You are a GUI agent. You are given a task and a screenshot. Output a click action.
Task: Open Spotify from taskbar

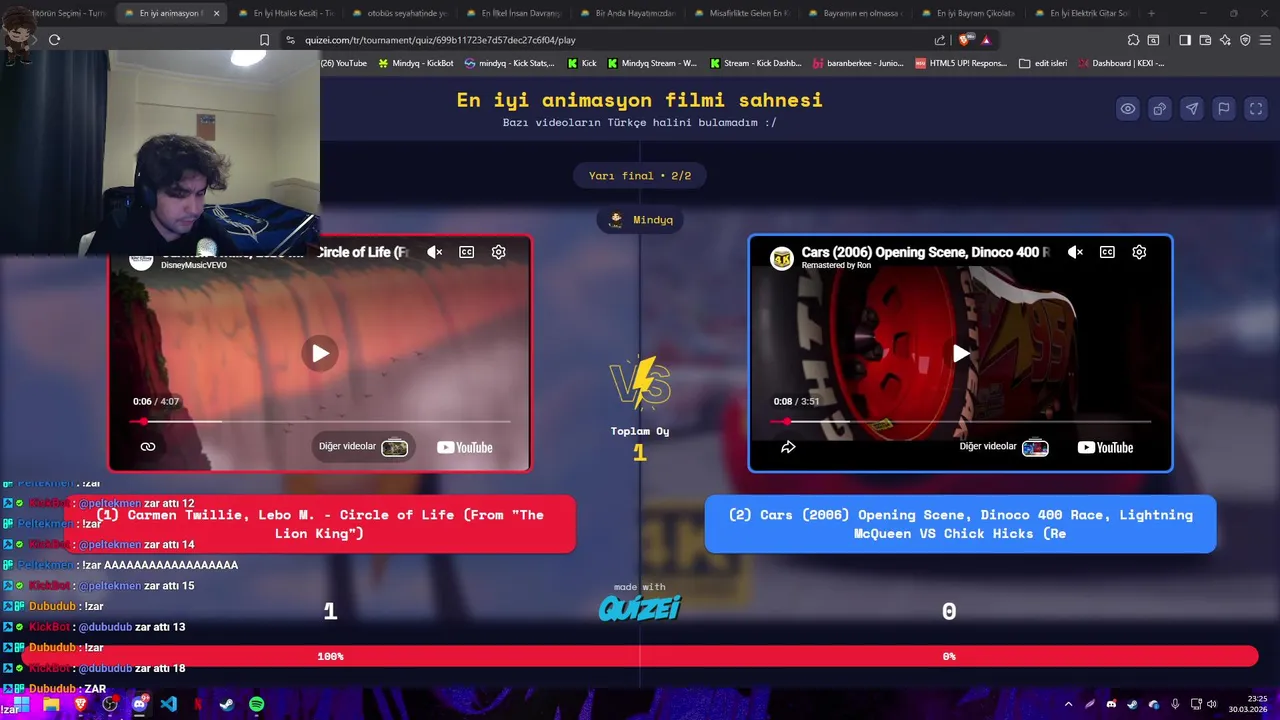[x=256, y=704]
